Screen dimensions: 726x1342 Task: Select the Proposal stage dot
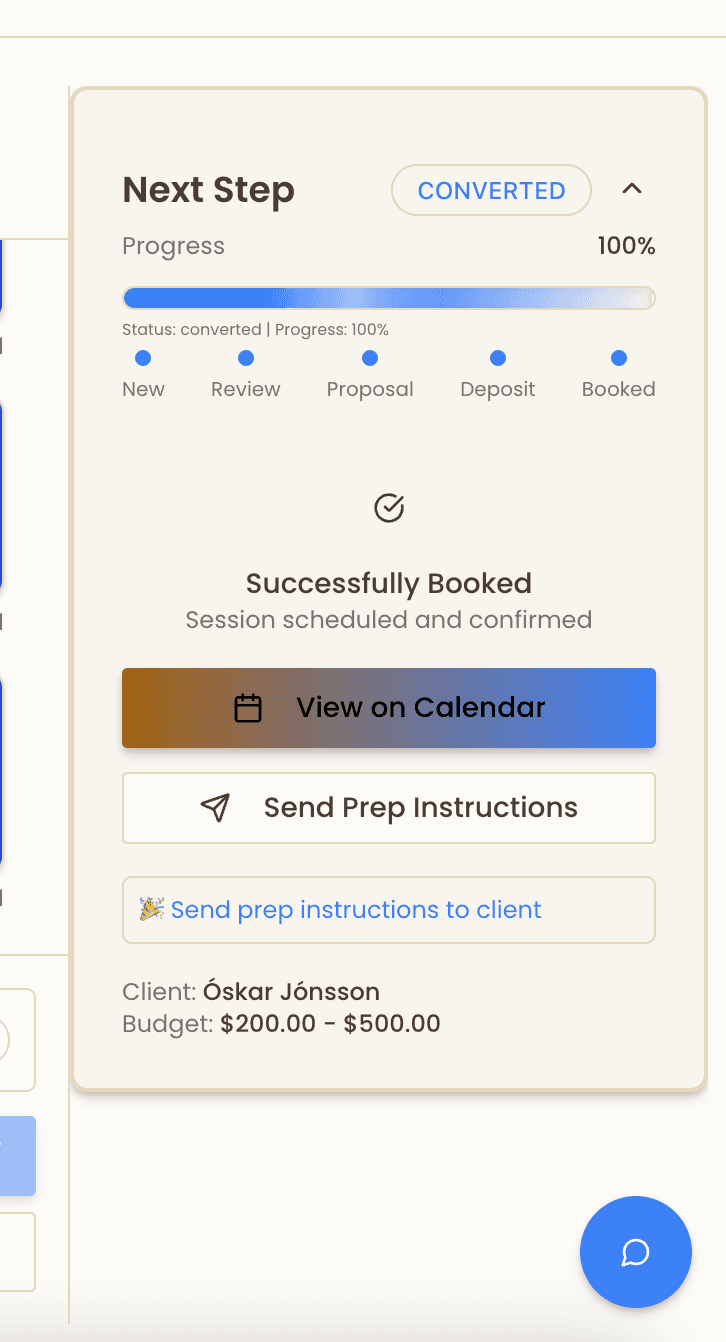(370, 358)
